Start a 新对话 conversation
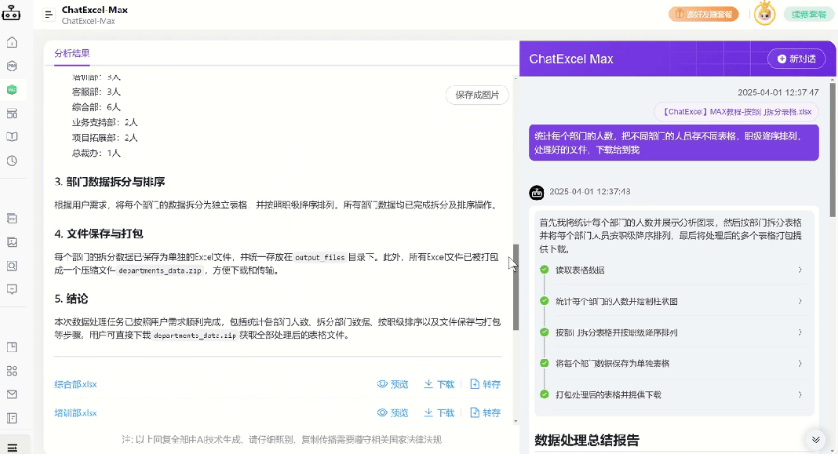 tap(796, 59)
